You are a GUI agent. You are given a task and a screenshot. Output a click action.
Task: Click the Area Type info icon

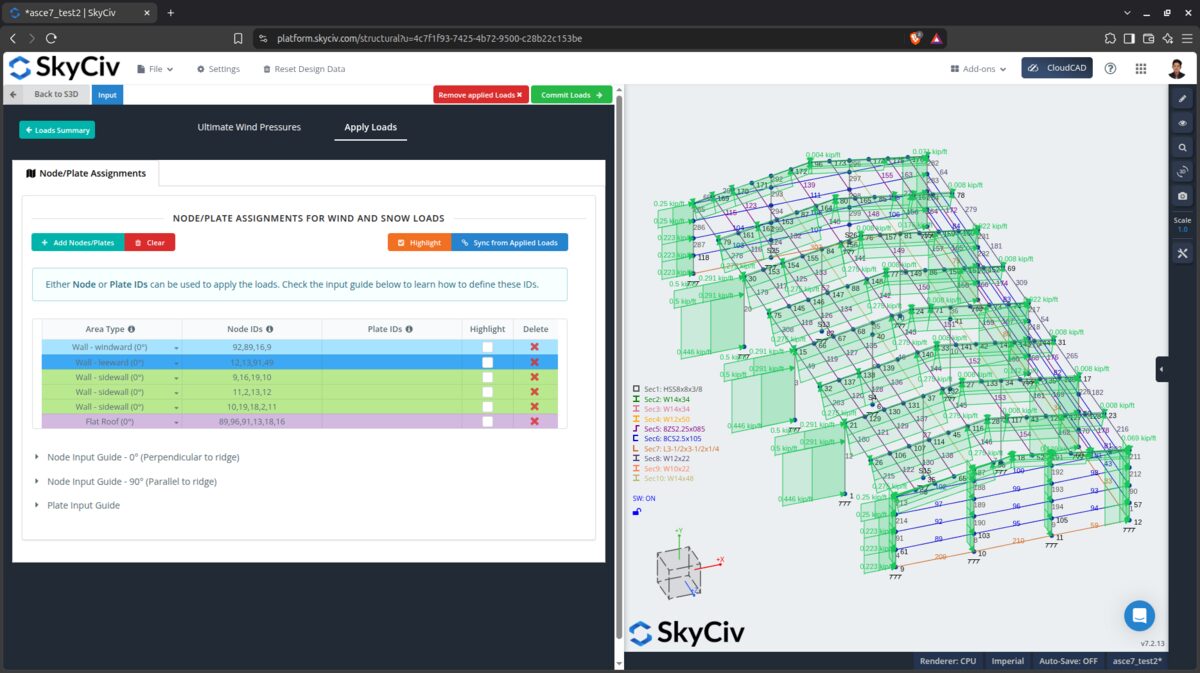pyautogui.click(x=132, y=329)
